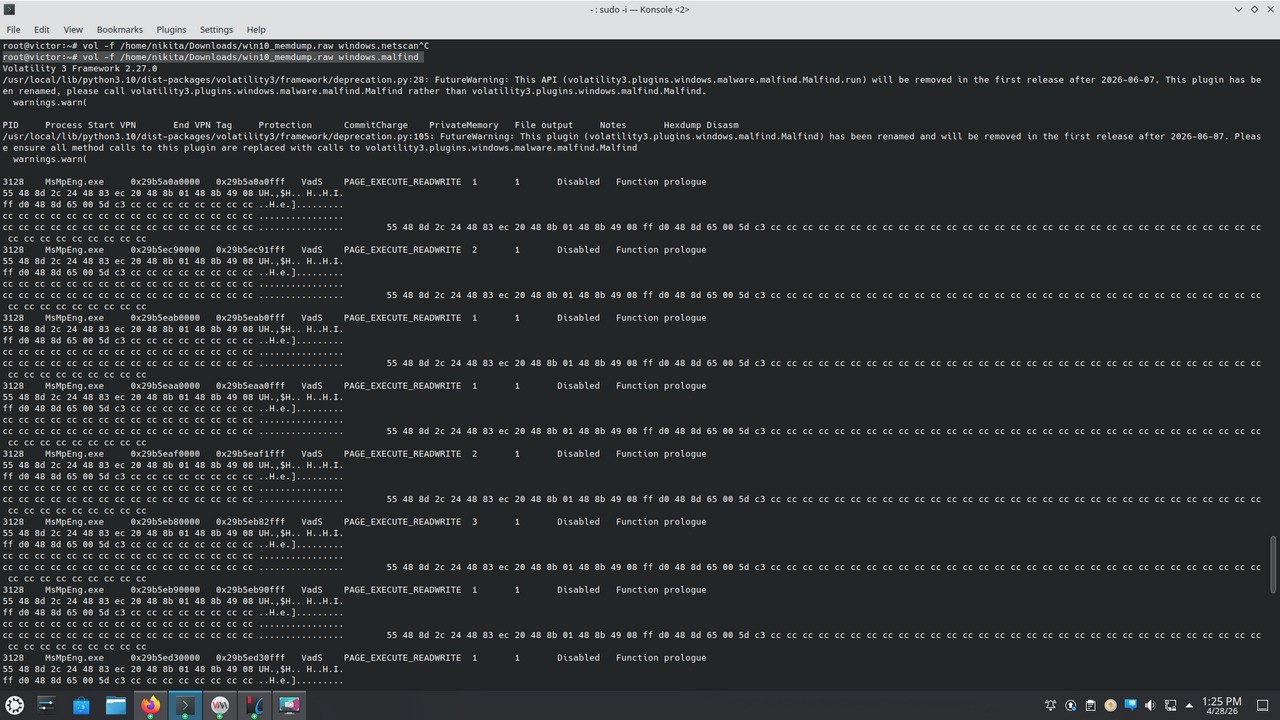Image resolution: width=1280 pixels, height=720 pixels.
Task: Expand hidden system tray icons
Action: (x=1191, y=706)
